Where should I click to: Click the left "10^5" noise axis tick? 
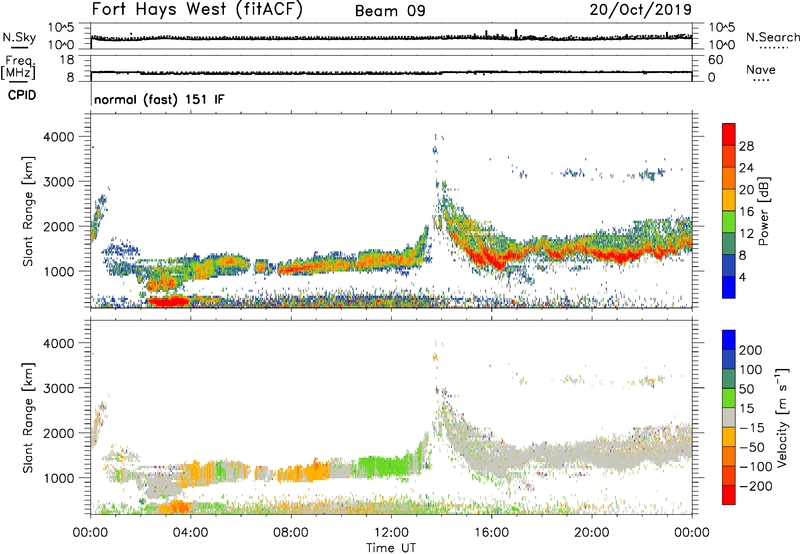pos(61,28)
